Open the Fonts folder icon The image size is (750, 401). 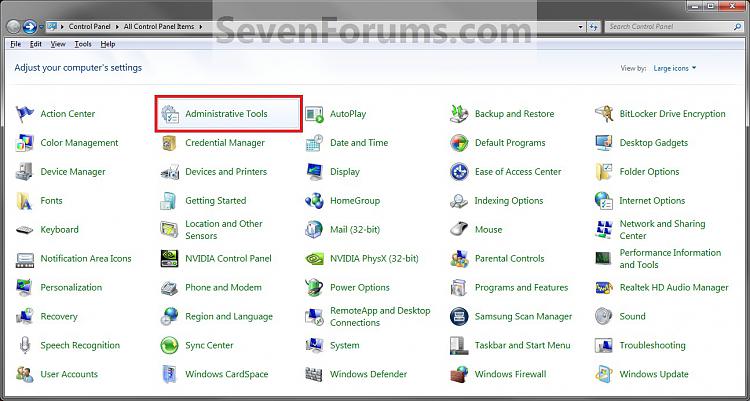pos(25,201)
